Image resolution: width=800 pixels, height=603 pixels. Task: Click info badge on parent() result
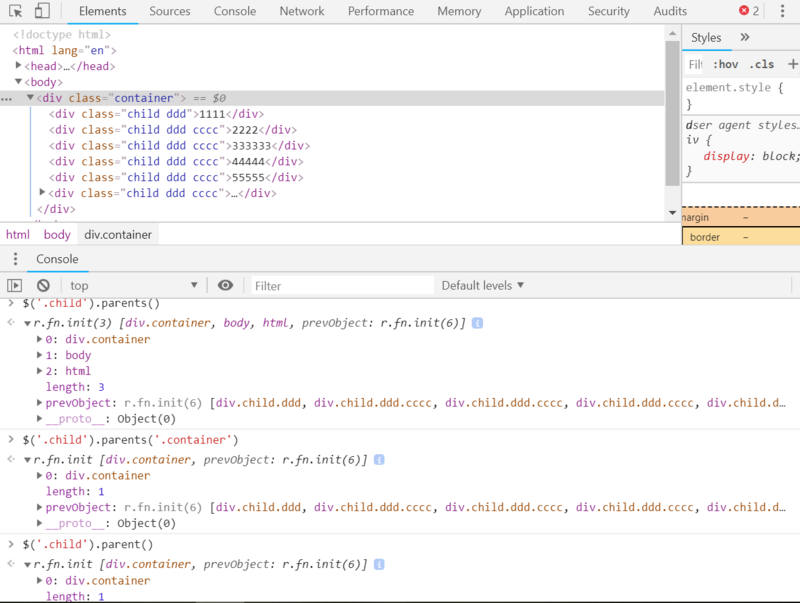(379, 564)
